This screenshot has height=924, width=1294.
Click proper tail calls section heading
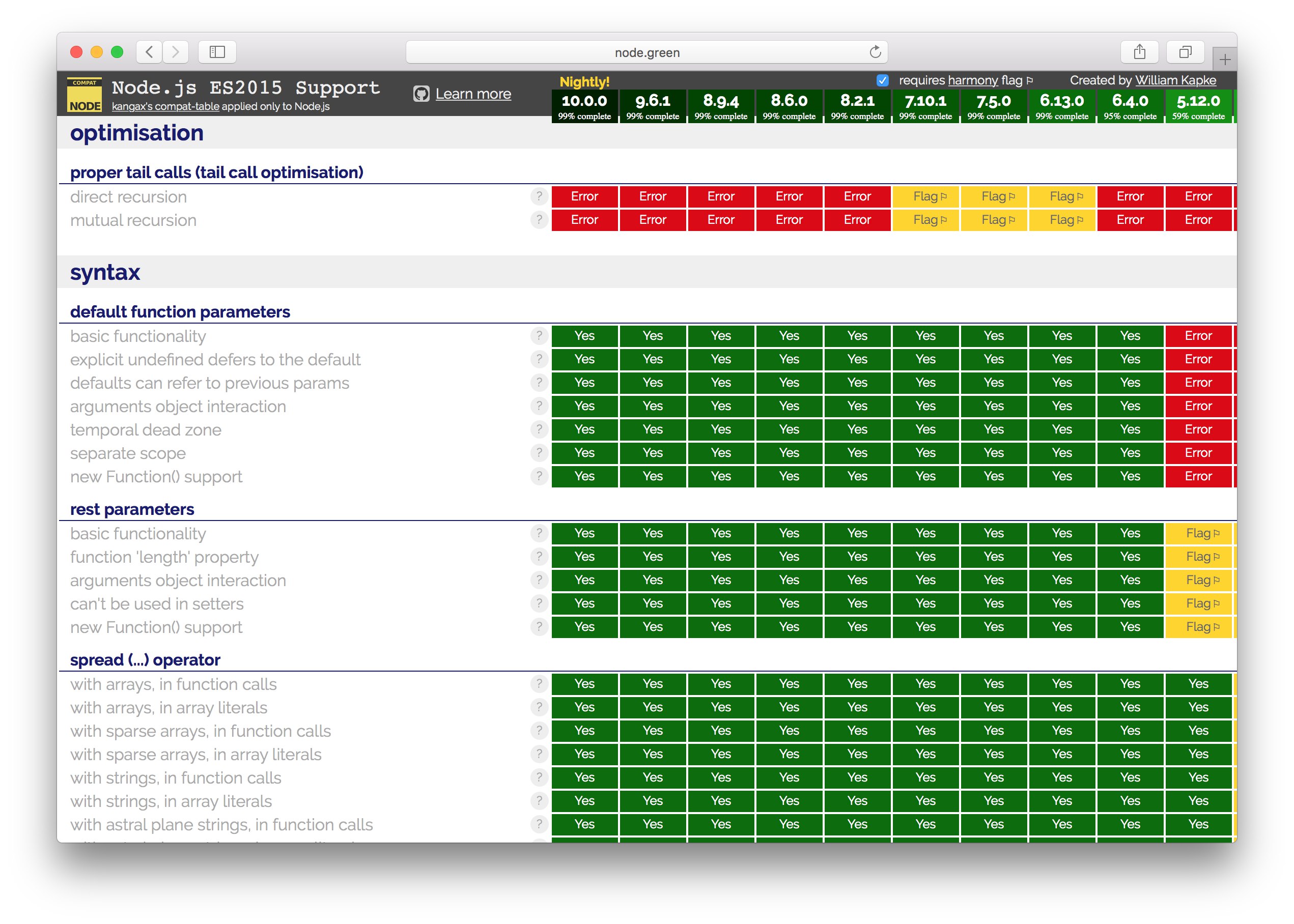tap(216, 172)
